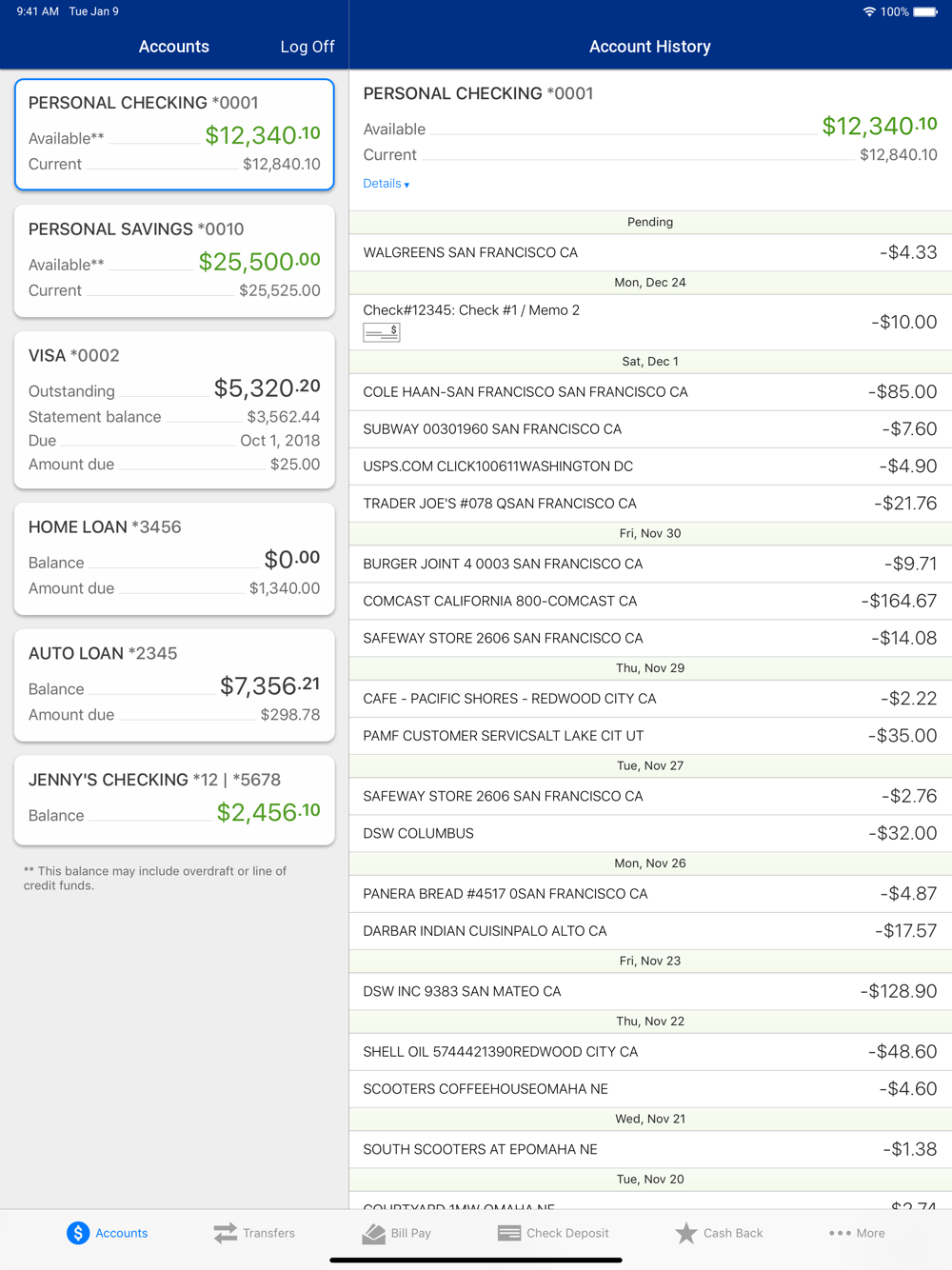Viewport: 952px width, 1270px height.
Task: Expand the account Details dropdown
Action: 386,184
